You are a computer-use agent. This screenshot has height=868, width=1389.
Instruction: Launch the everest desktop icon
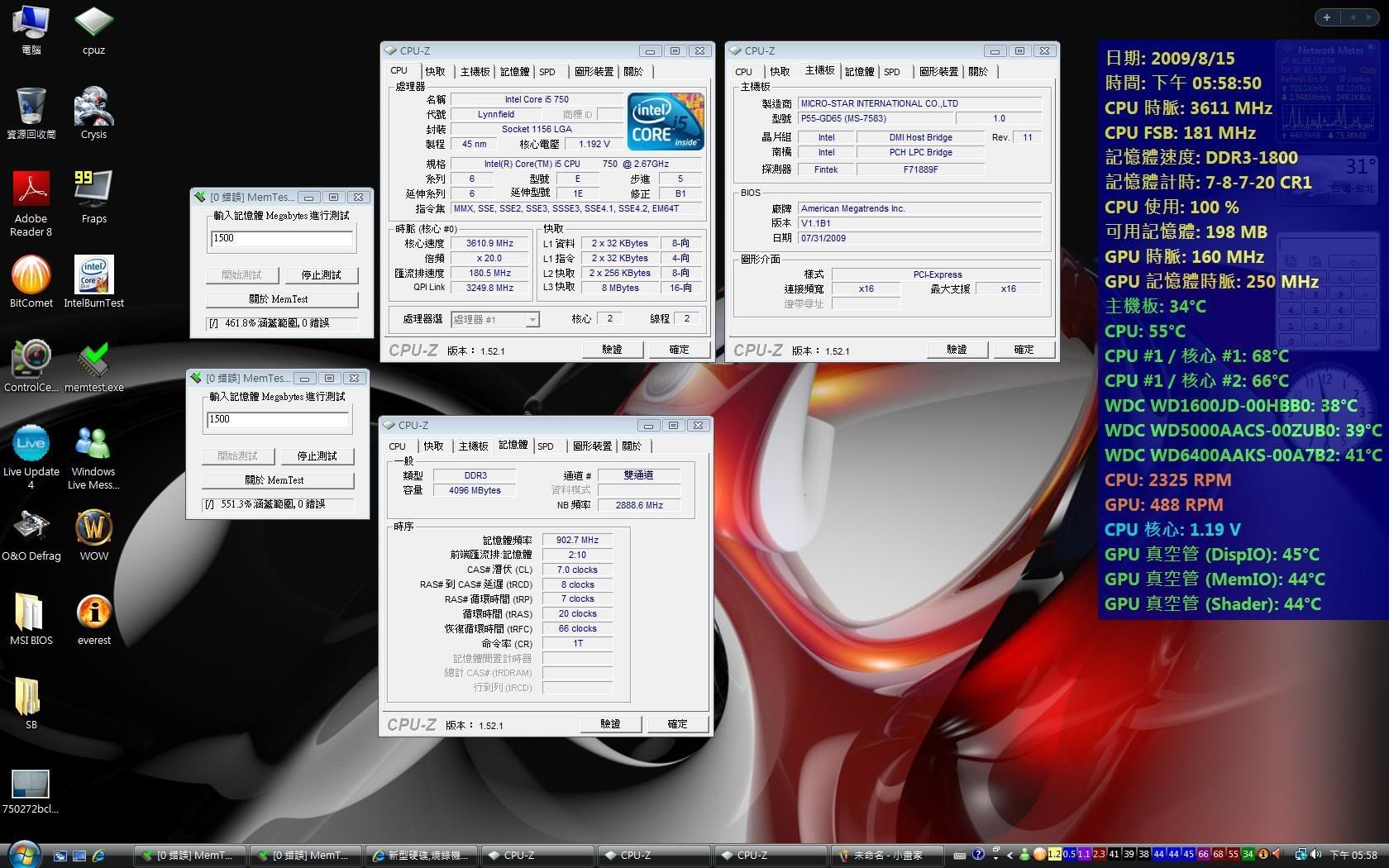point(93,618)
